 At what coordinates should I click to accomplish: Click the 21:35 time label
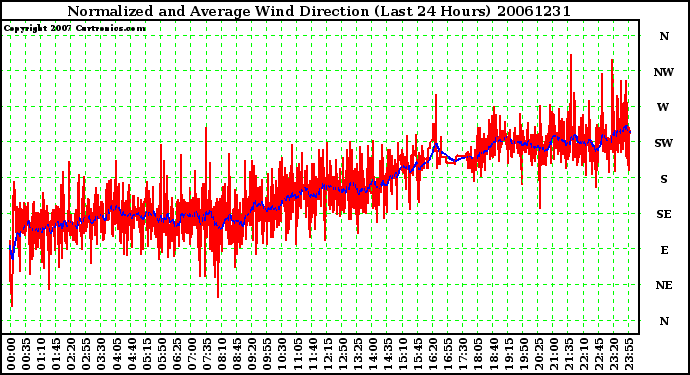568,354
